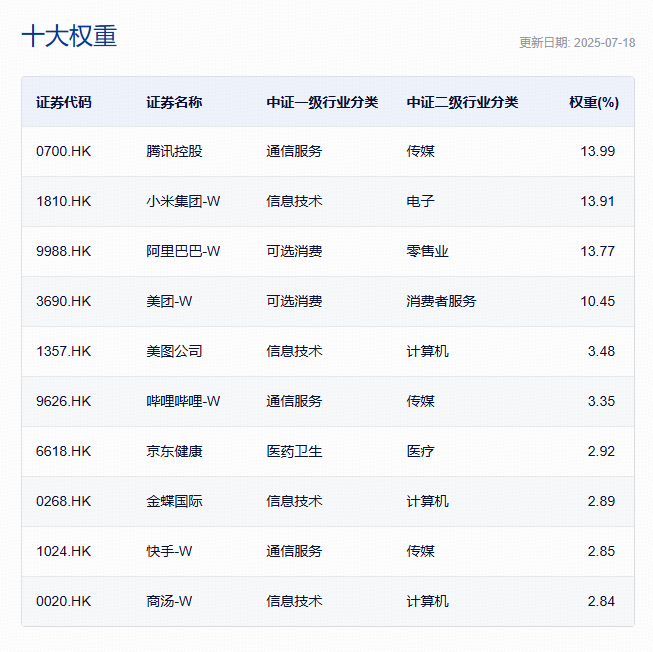Viewport: 653px width, 652px height.
Task: Click the 证券名称 column header
Action: pyautogui.click(x=174, y=102)
